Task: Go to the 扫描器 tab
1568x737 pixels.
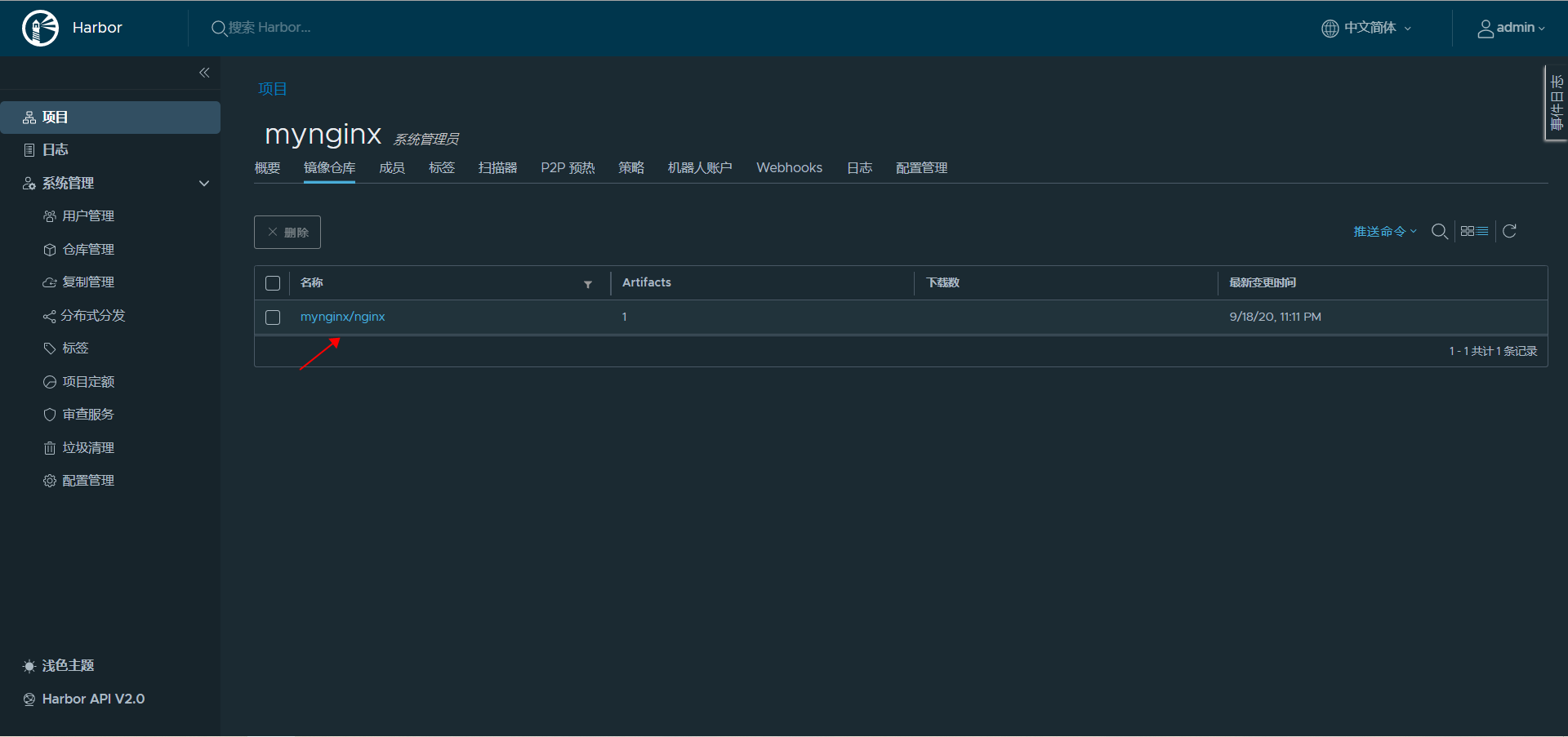Action: coord(497,168)
